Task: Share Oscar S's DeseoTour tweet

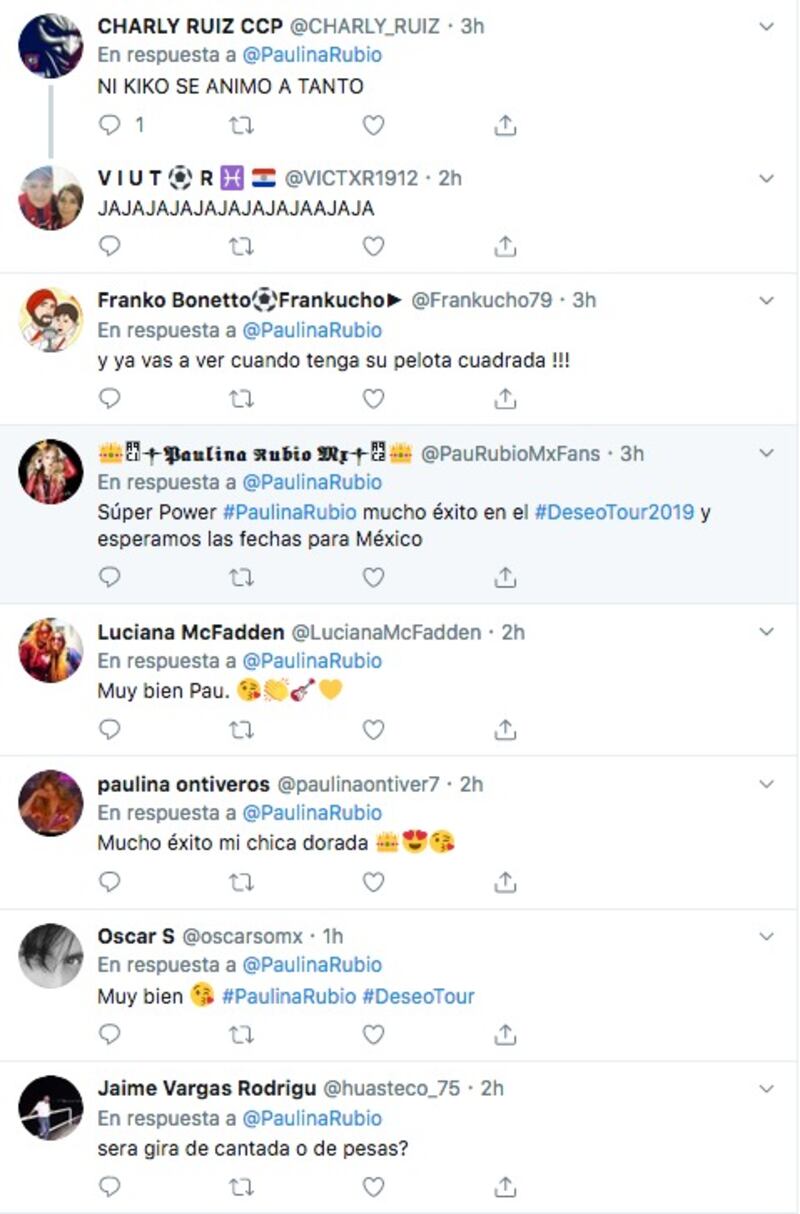Action: pos(506,1034)
